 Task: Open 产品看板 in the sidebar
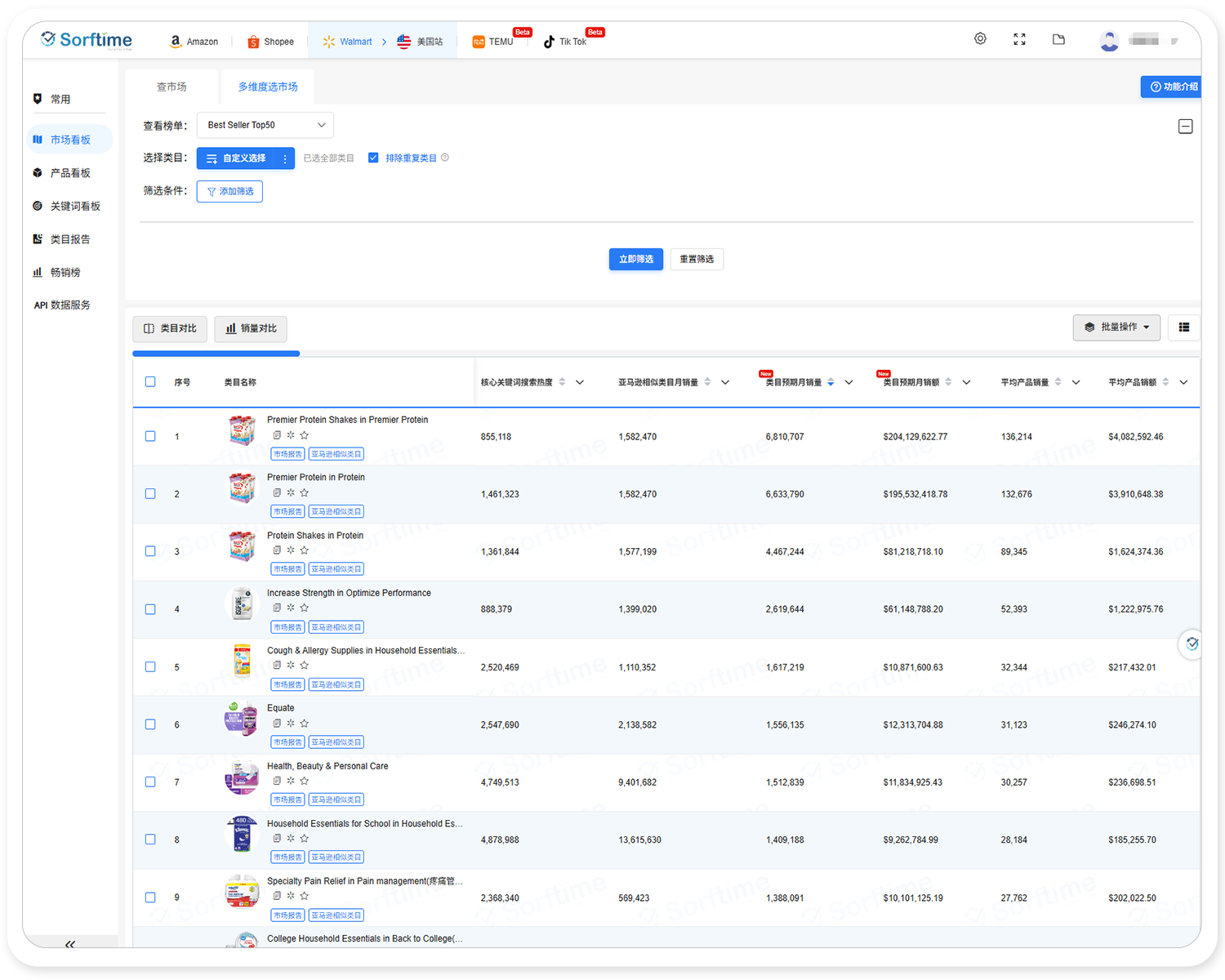70,173
